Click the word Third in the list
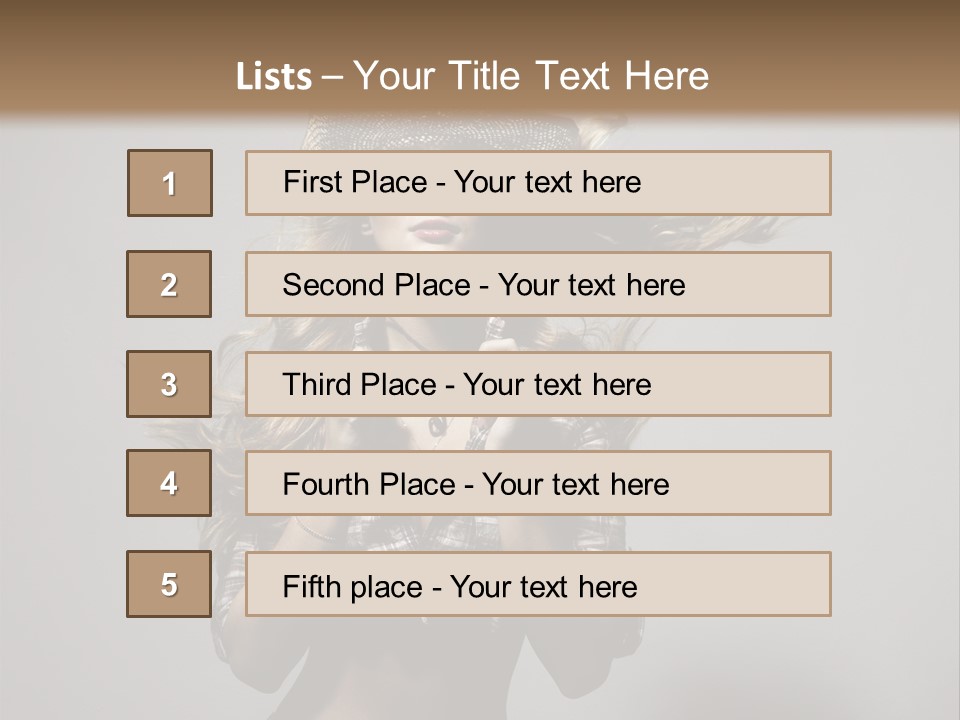 pyautogui.click(x=316, y=384)
